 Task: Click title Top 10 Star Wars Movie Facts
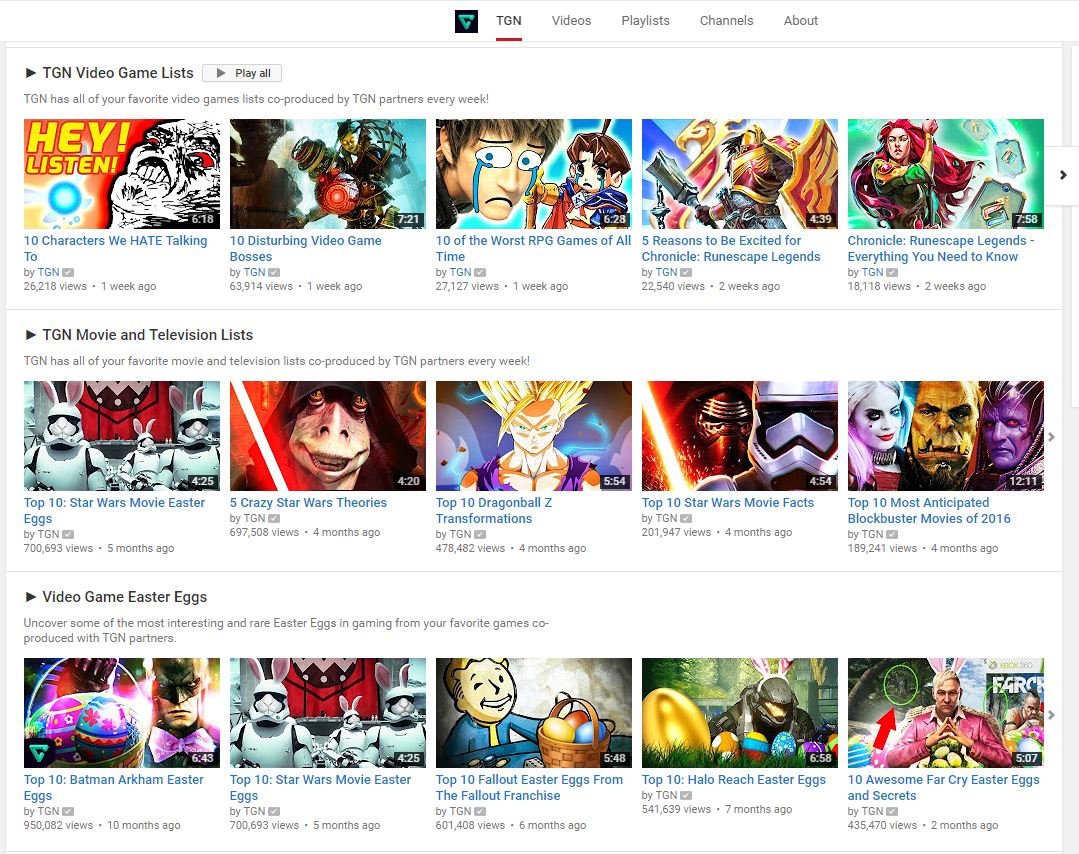pyautogui.click(x=728, y=503)
